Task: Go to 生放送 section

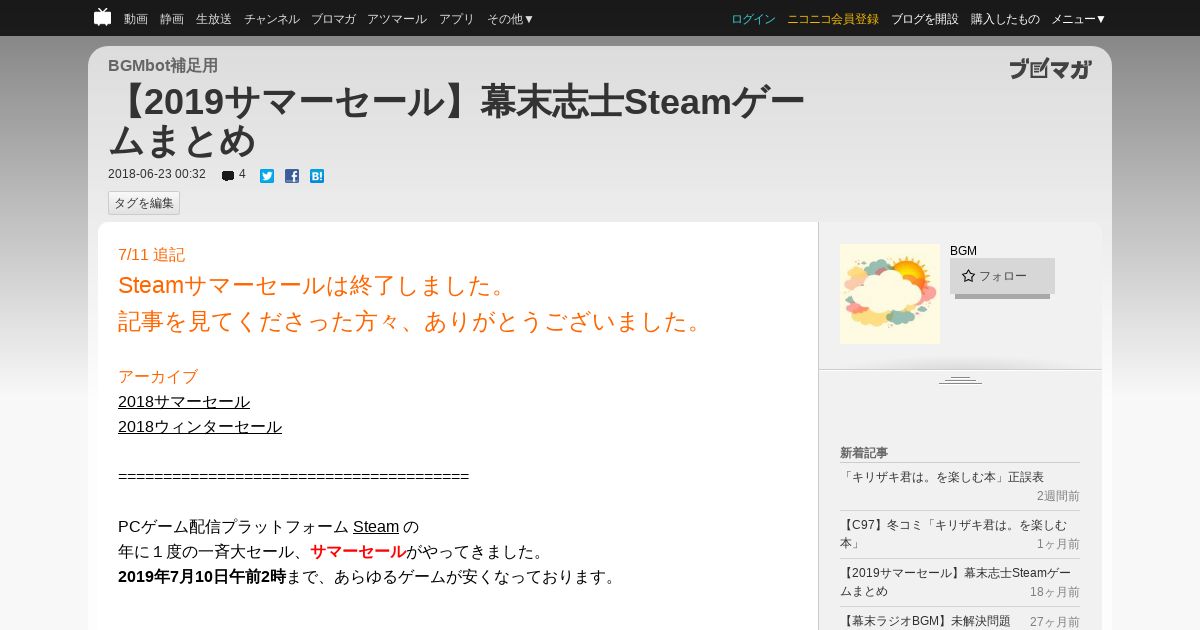Action: pyautogui.click(x=214, y=19)
